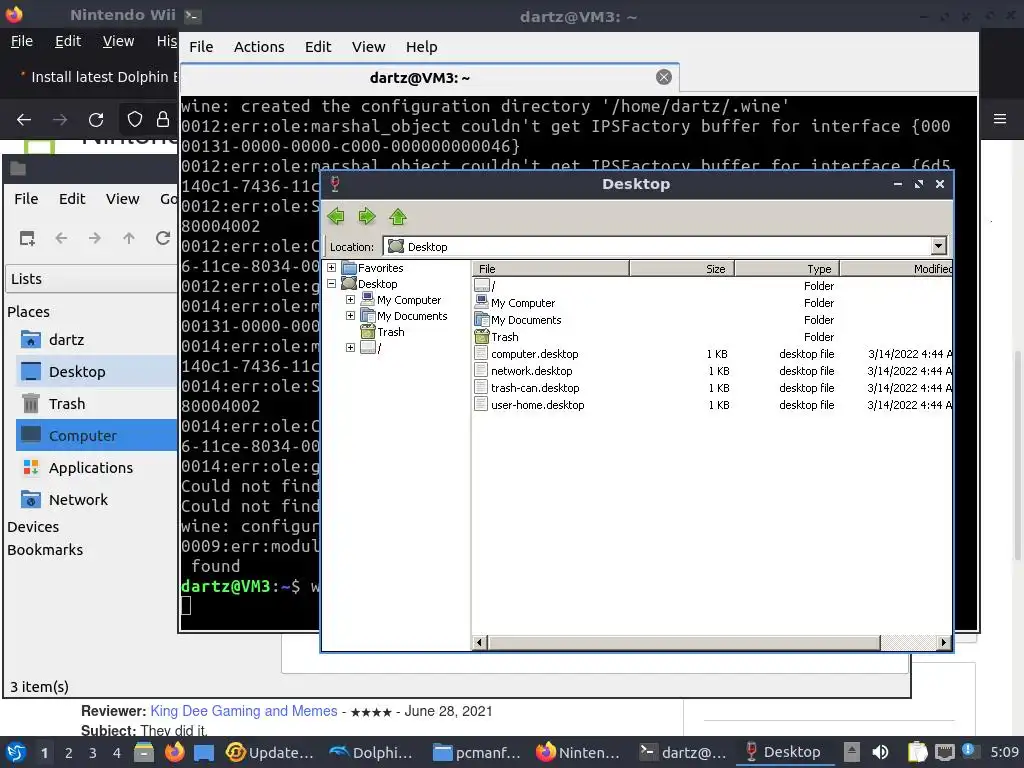The height and width of the screenshot is (768, 1024).
Task: Open the terminal Help menu
Action: pyautogui.click(x=421, y=47)
